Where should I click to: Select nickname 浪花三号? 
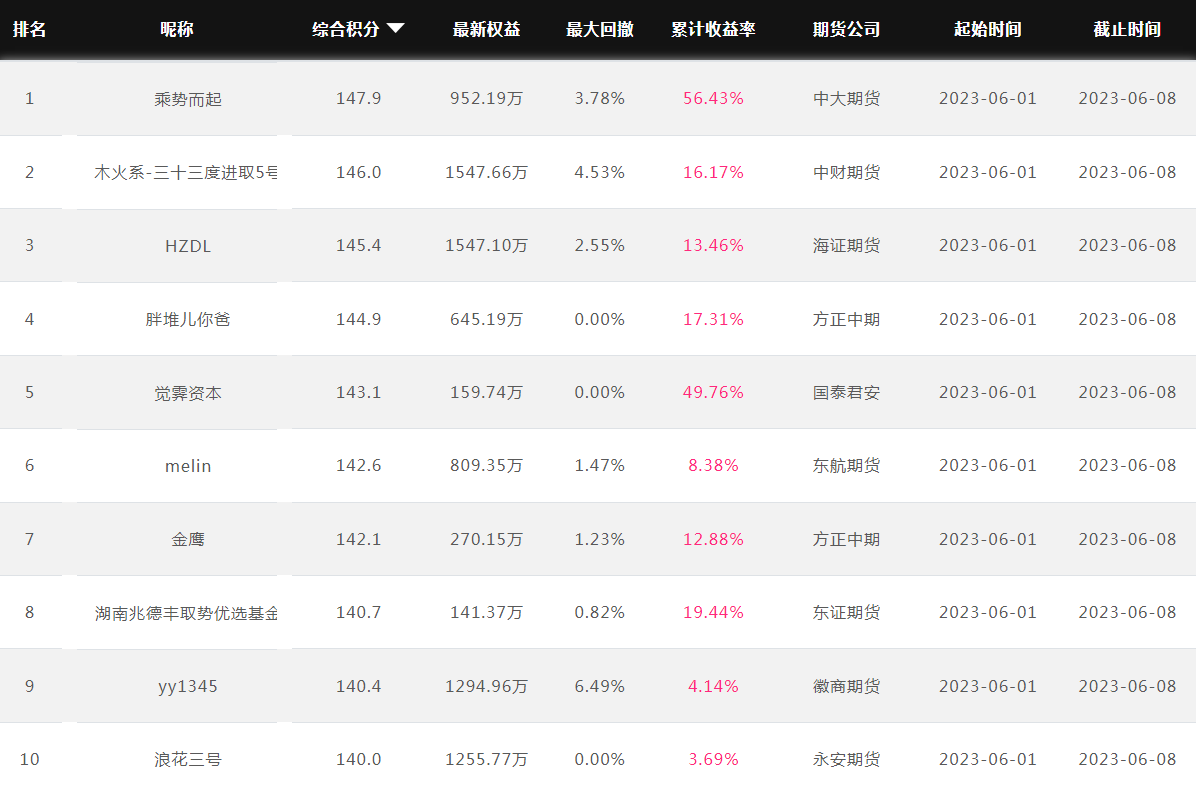click(188, 759)
